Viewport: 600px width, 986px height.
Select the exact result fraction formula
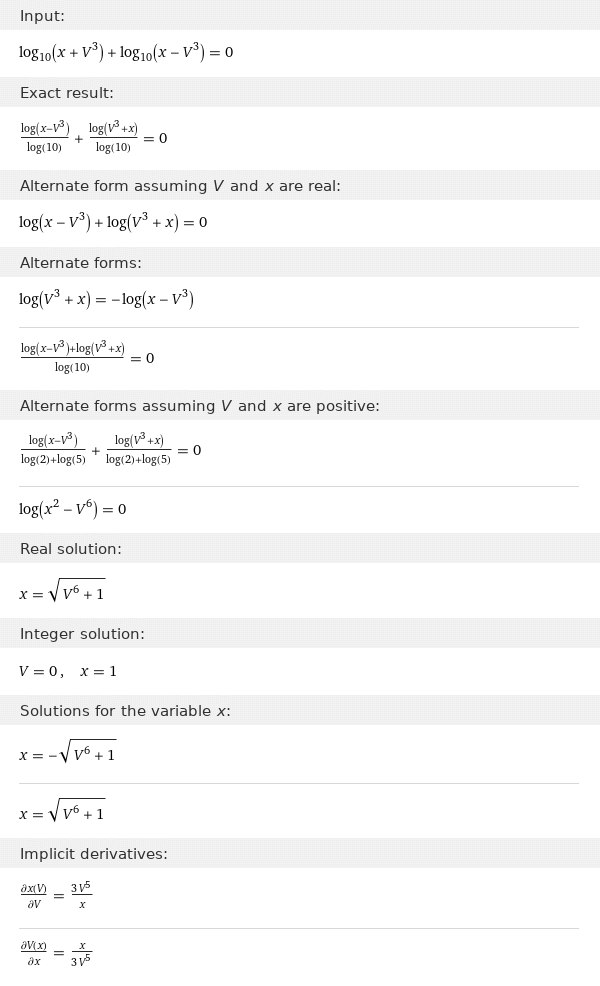(x=94, y=138)
